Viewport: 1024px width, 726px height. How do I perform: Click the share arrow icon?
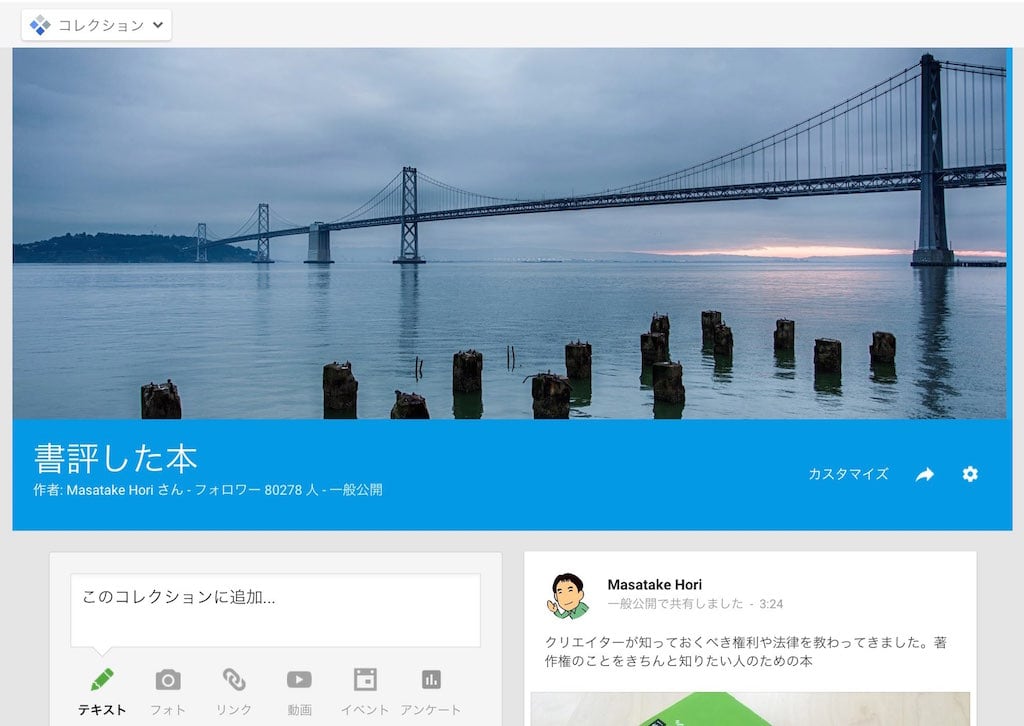(x=924, y=474)
